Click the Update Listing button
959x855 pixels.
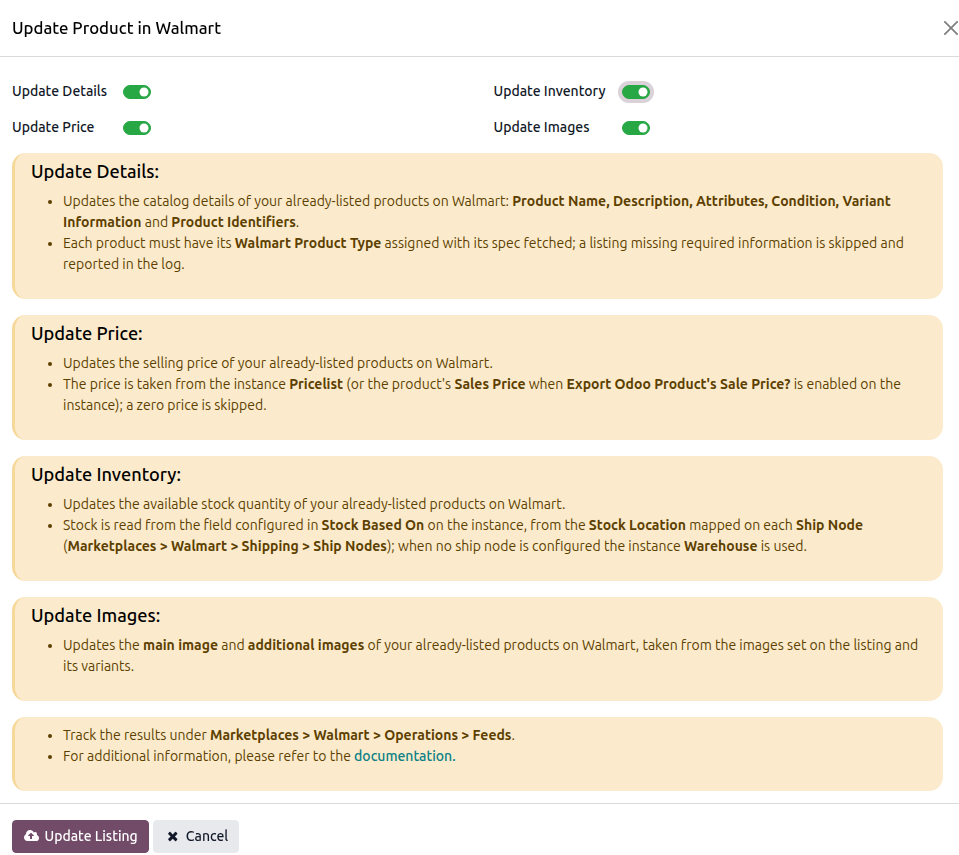point(80,836)
